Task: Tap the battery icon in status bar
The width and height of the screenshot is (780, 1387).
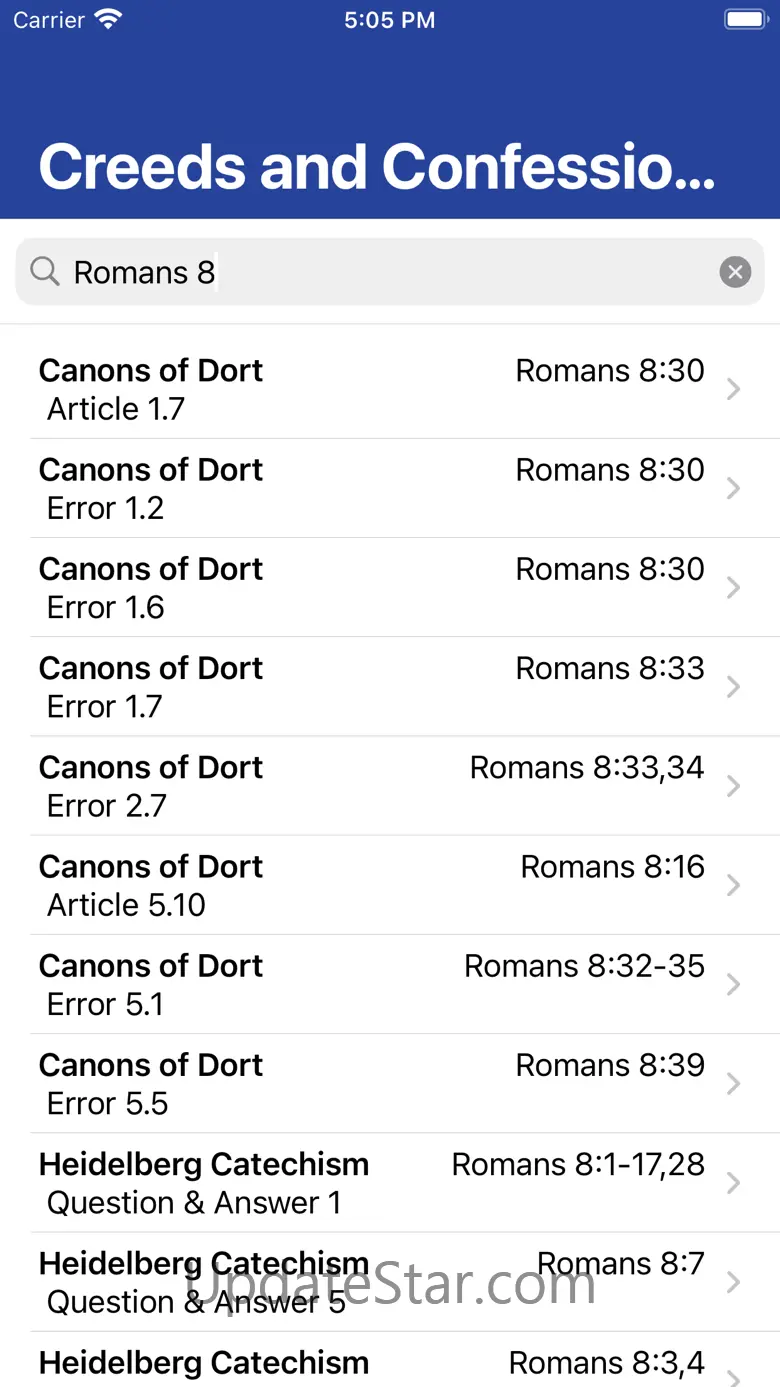Action: click(745, 20)
